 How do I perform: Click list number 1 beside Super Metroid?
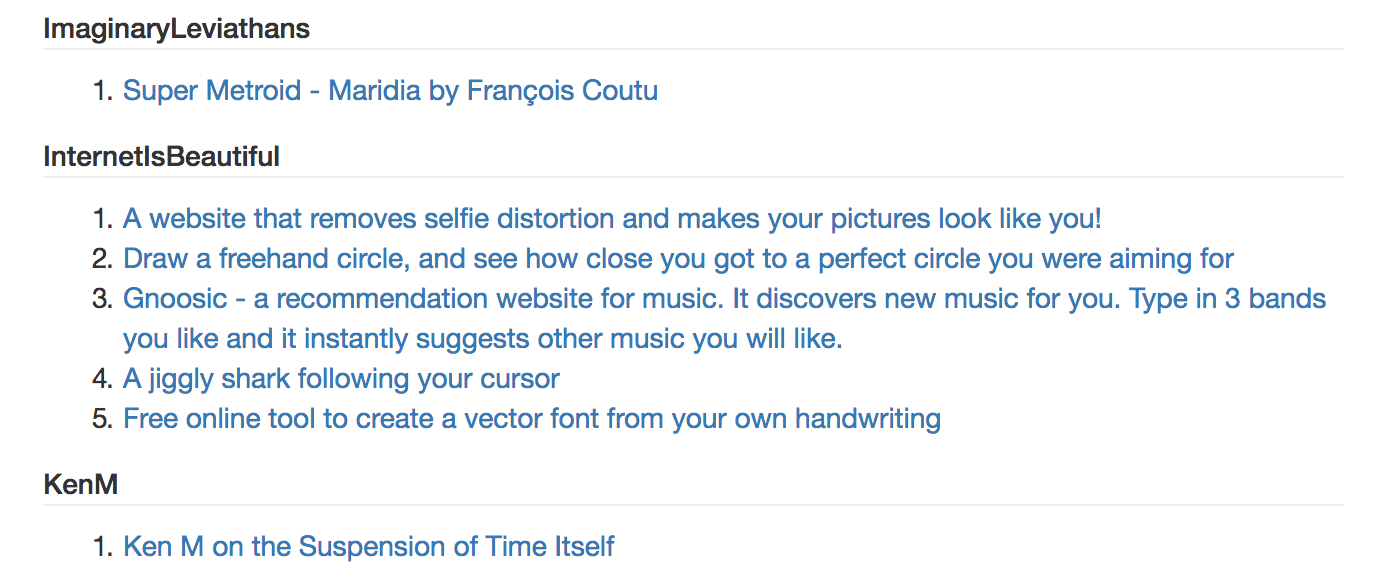click(103, 91)
